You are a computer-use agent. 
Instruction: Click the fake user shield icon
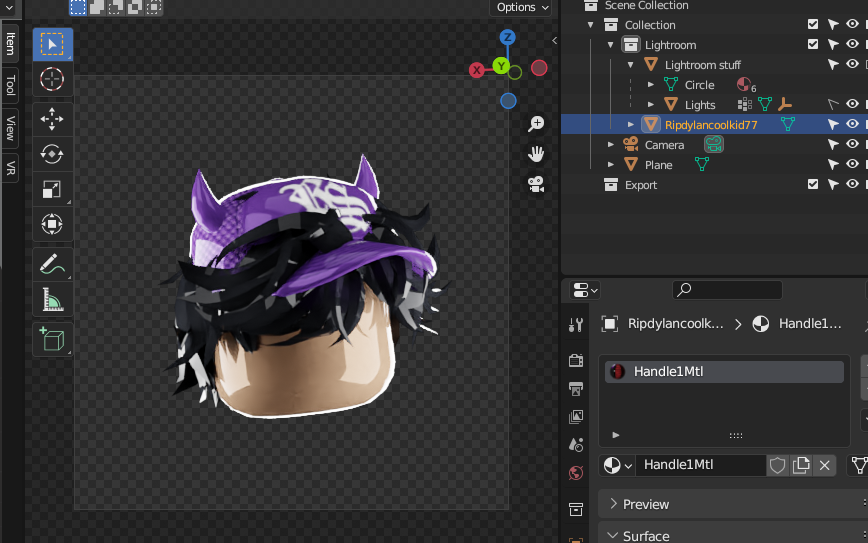pos(777,465)
